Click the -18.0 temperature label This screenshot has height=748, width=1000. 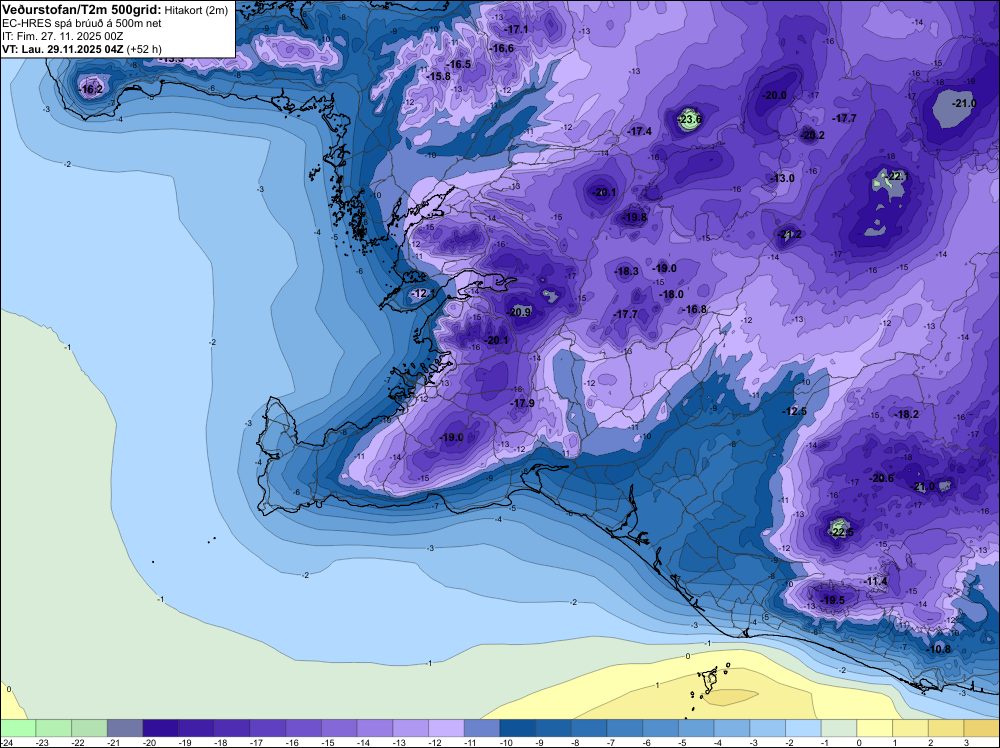point(672,295)
